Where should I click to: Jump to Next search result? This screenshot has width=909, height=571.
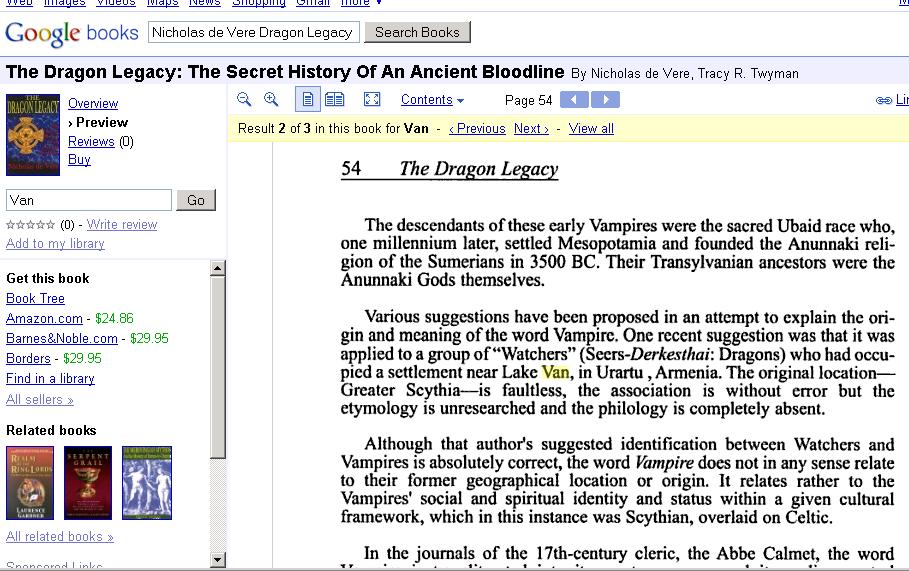click(x=531, y=128)
